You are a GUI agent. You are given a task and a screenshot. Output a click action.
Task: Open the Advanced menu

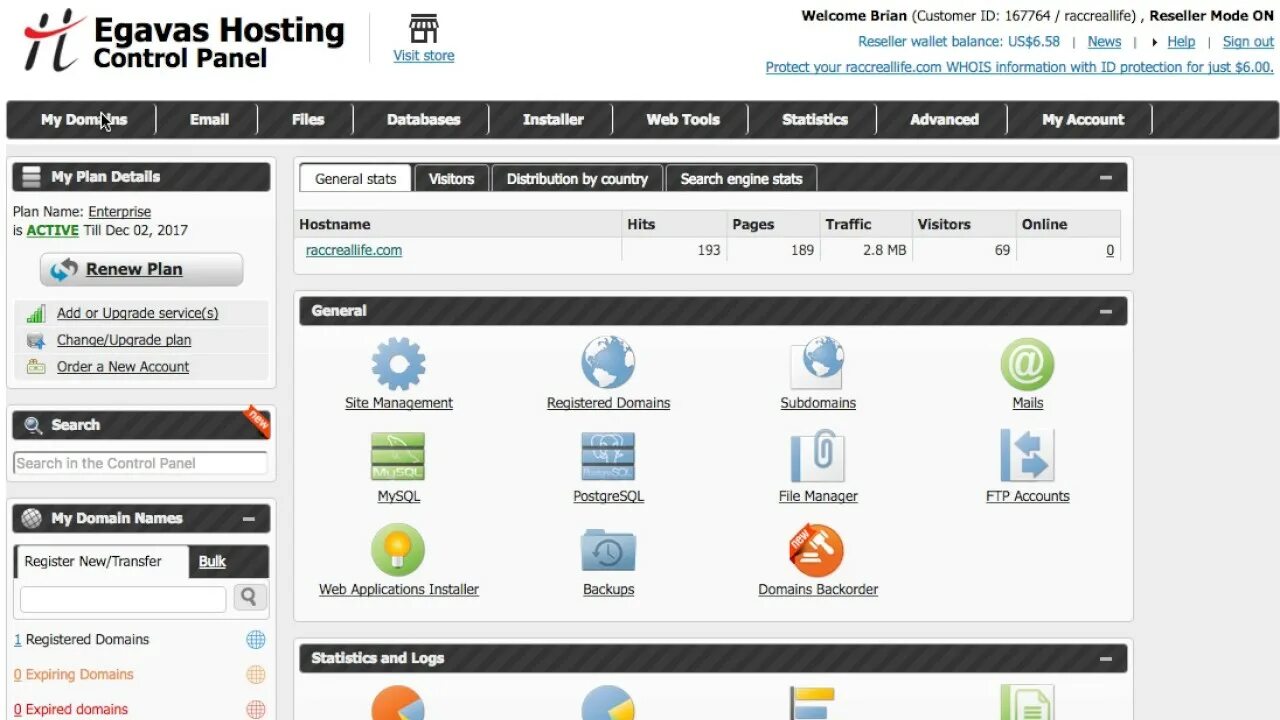pos(944,119)
